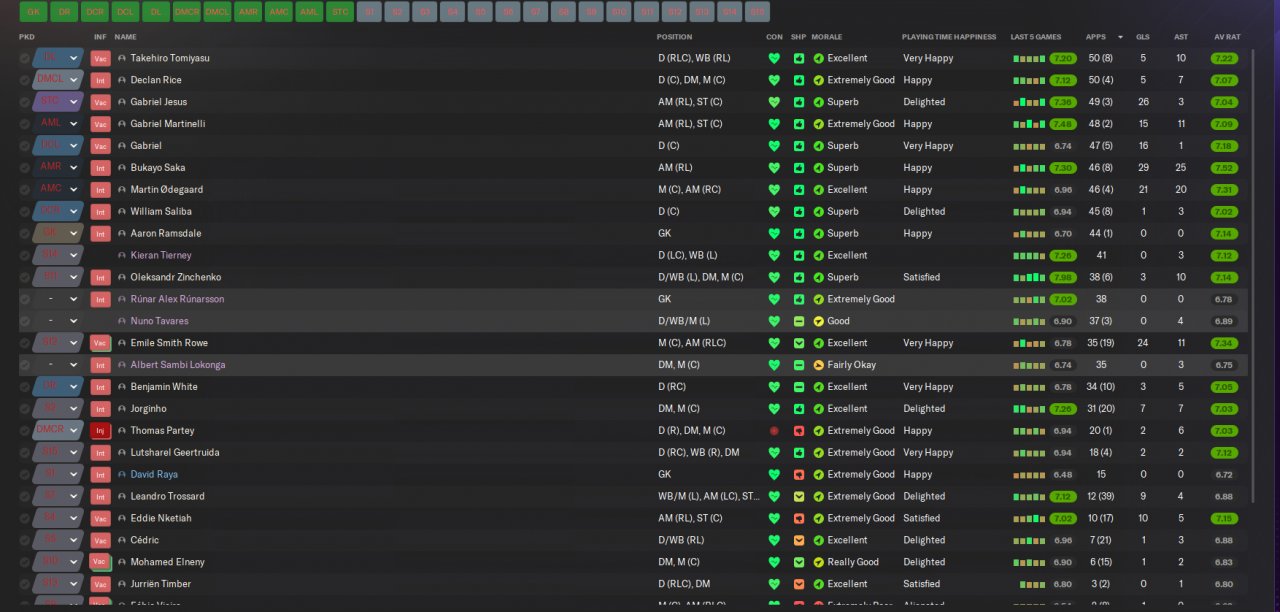Click the Int status icon for Bukayo Saka
The width and height of the screenshot is (1280, 612).
100,168
